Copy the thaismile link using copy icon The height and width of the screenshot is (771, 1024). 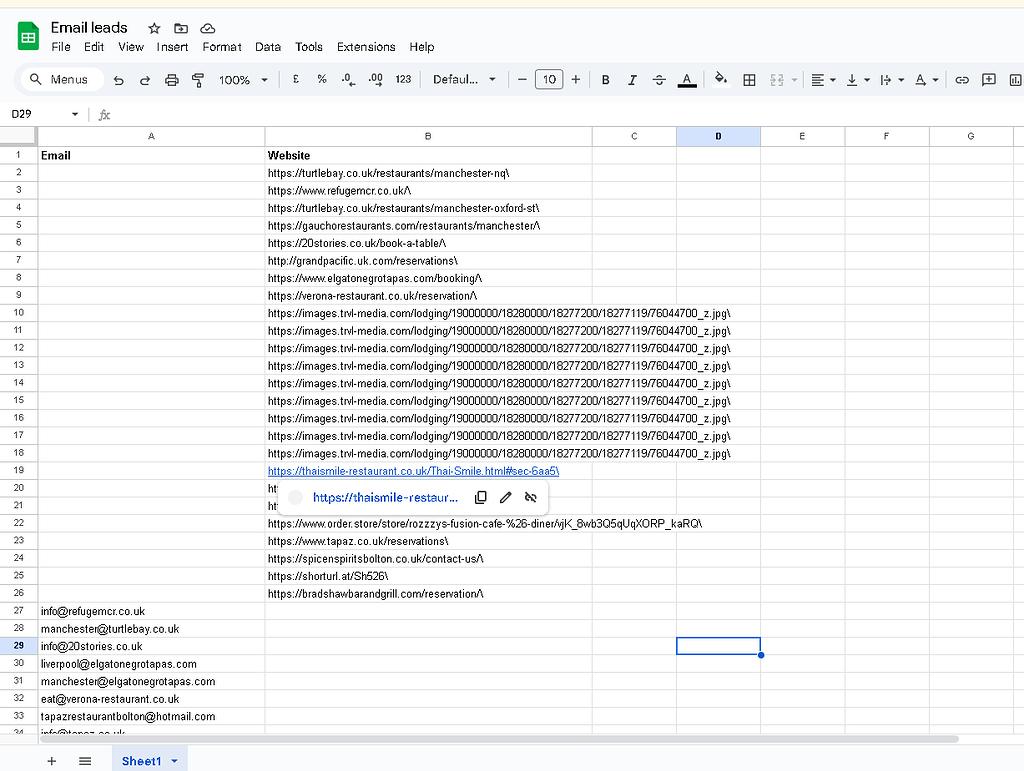tap(481, 497)
